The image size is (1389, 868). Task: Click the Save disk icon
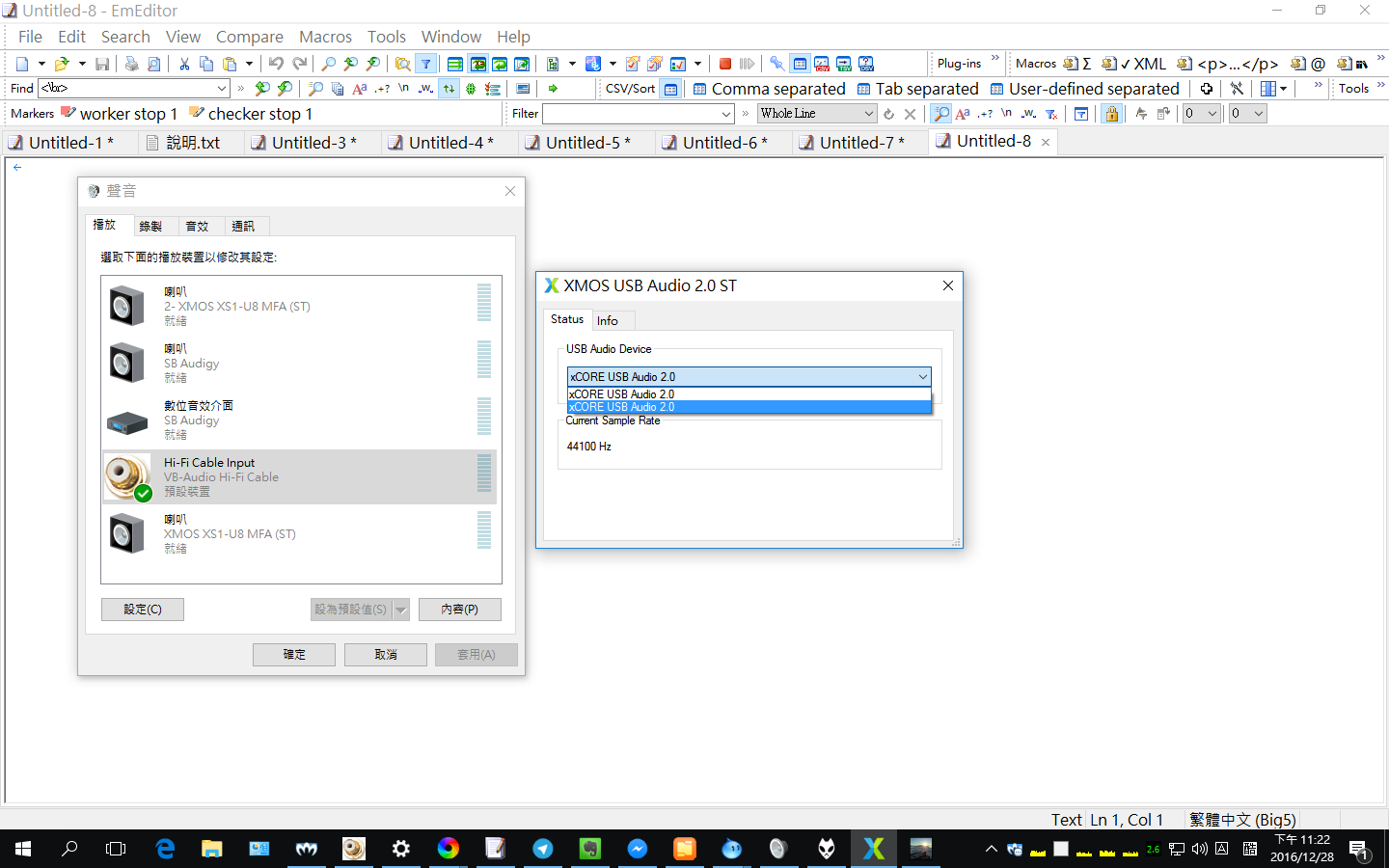[x=102, y=64]
